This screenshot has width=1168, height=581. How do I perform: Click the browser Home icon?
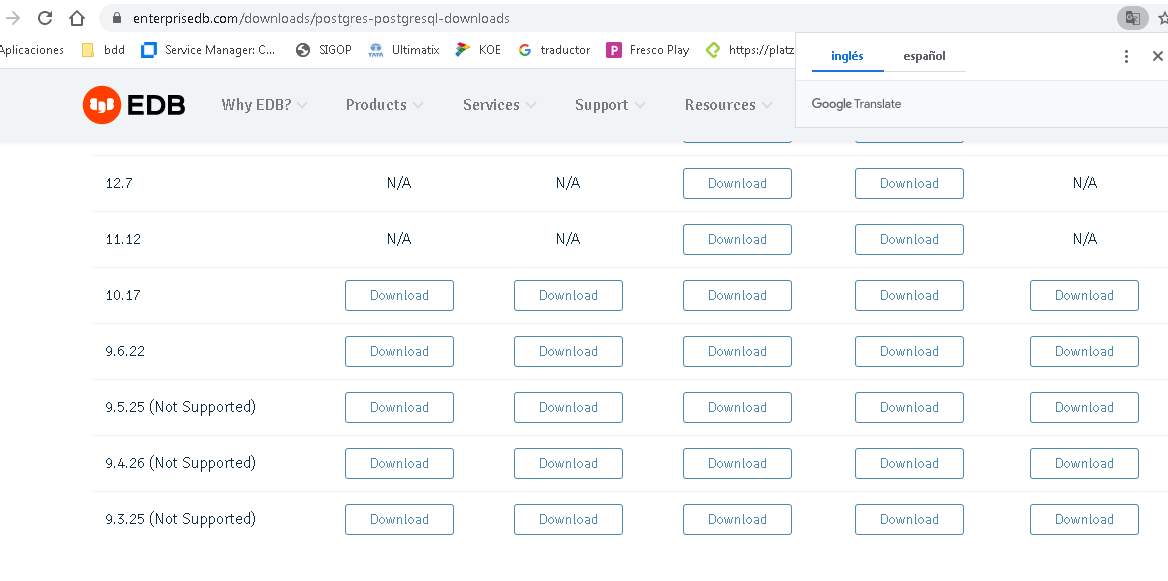click(x=77, y=18)
